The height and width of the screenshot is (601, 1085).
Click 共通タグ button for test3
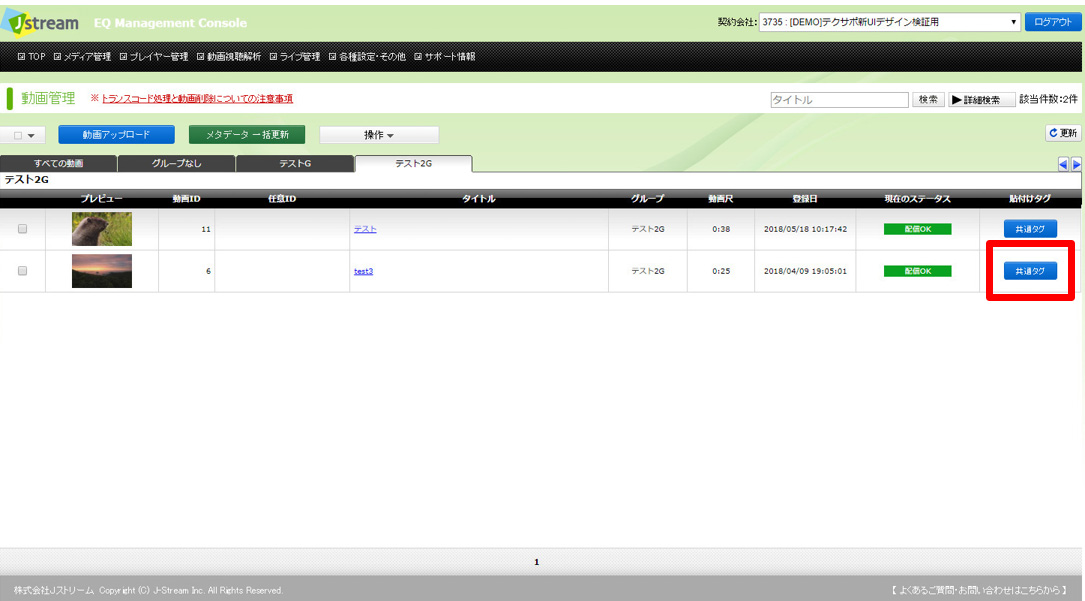(x=1030, y=271)
